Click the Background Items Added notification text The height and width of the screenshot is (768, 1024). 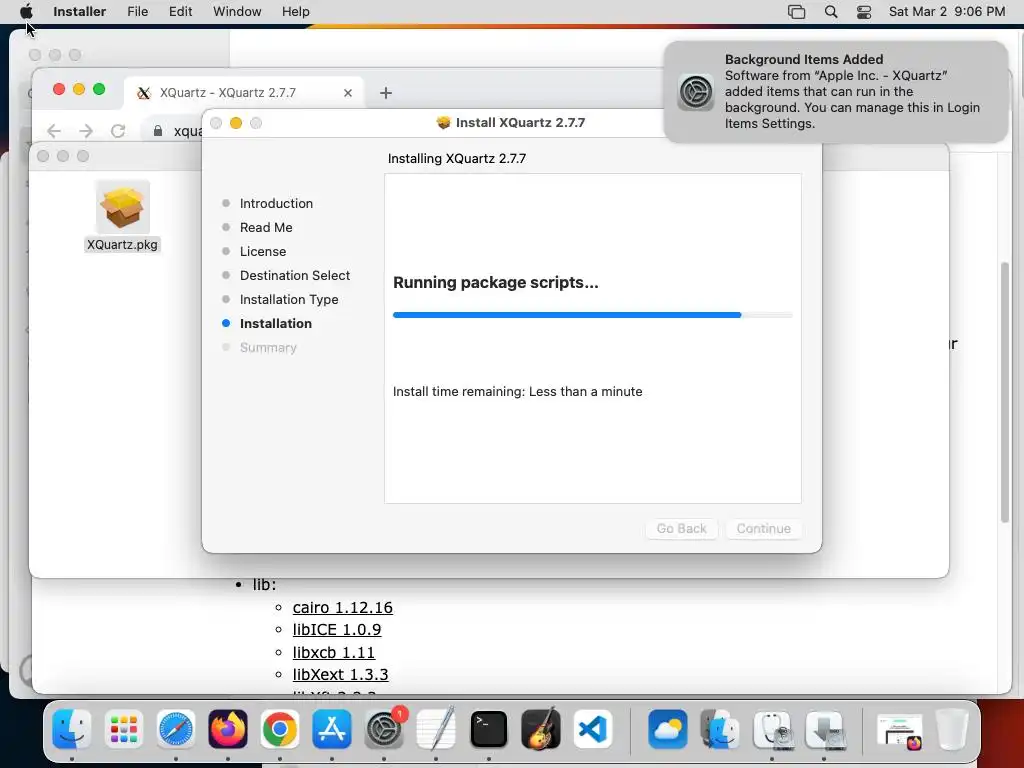[852, 91]
